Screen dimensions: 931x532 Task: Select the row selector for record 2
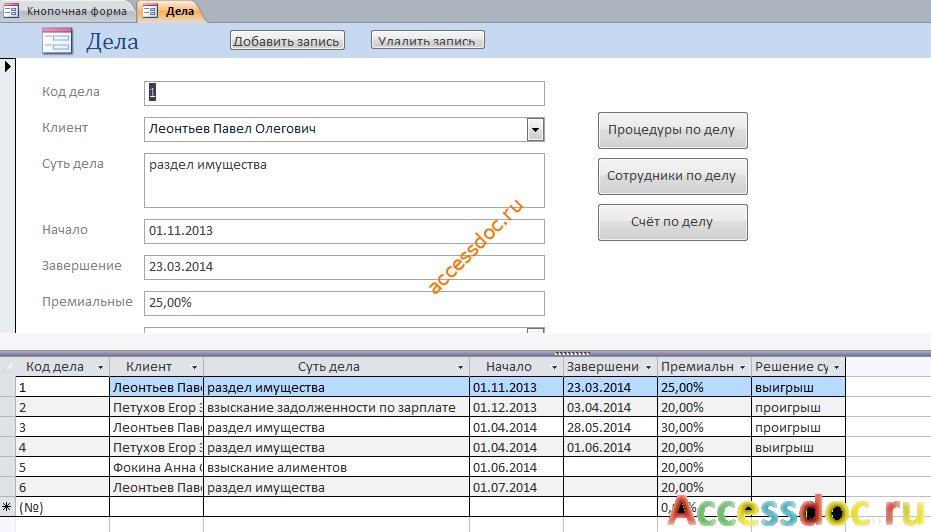8,407
